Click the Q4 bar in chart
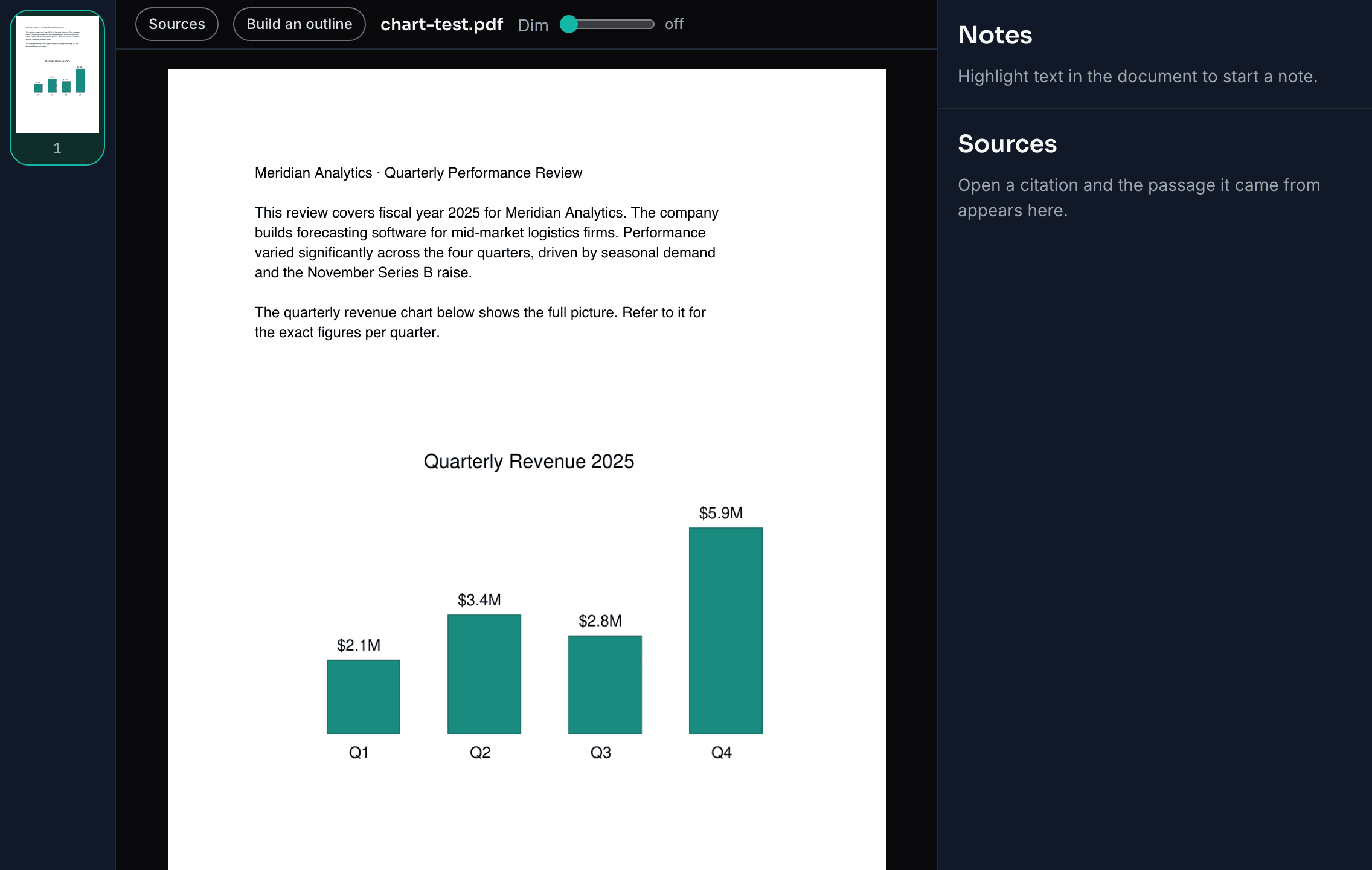 click(725, 631)
